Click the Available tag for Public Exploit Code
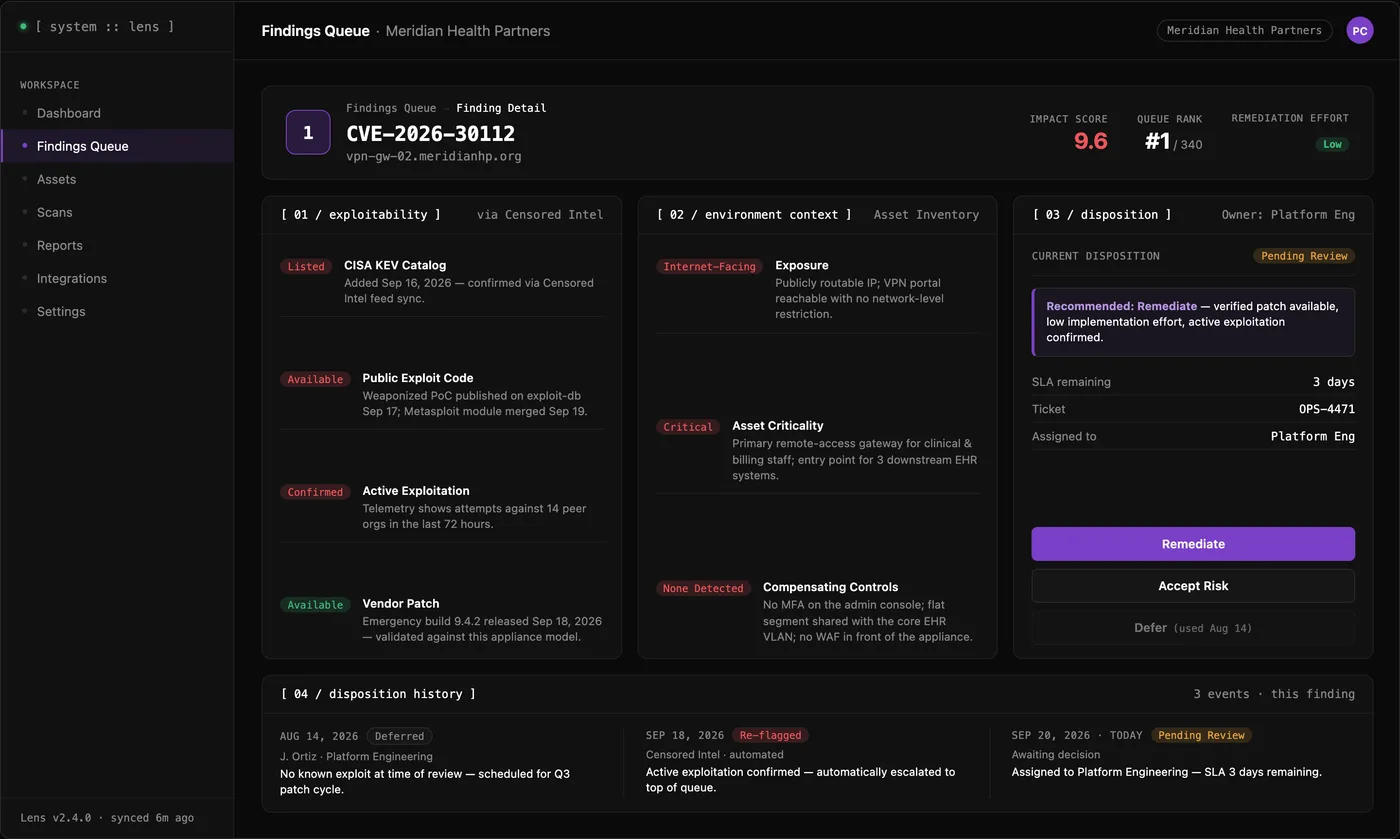 pyautogui.click(x=315, y=380)
